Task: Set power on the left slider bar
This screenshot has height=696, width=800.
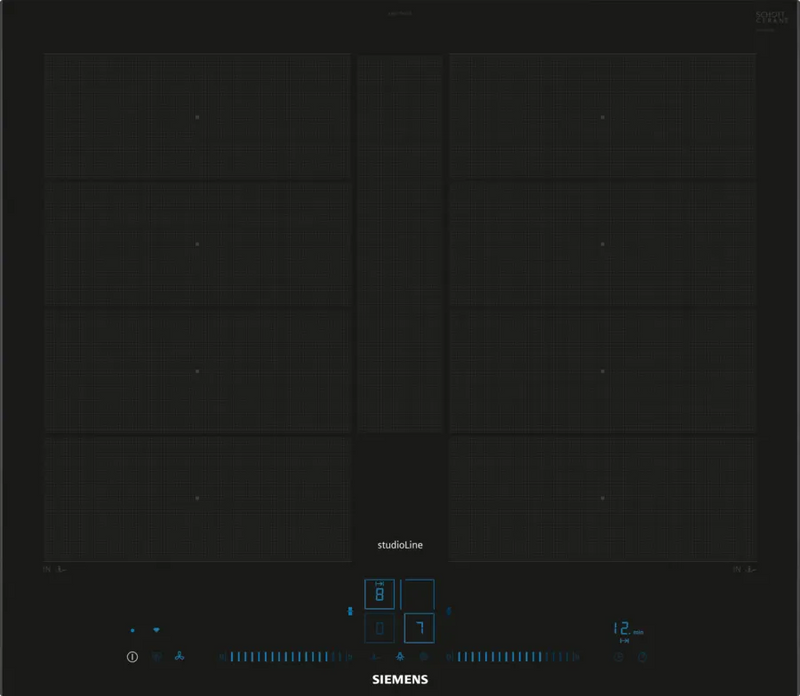Action: tap(282, 657)
